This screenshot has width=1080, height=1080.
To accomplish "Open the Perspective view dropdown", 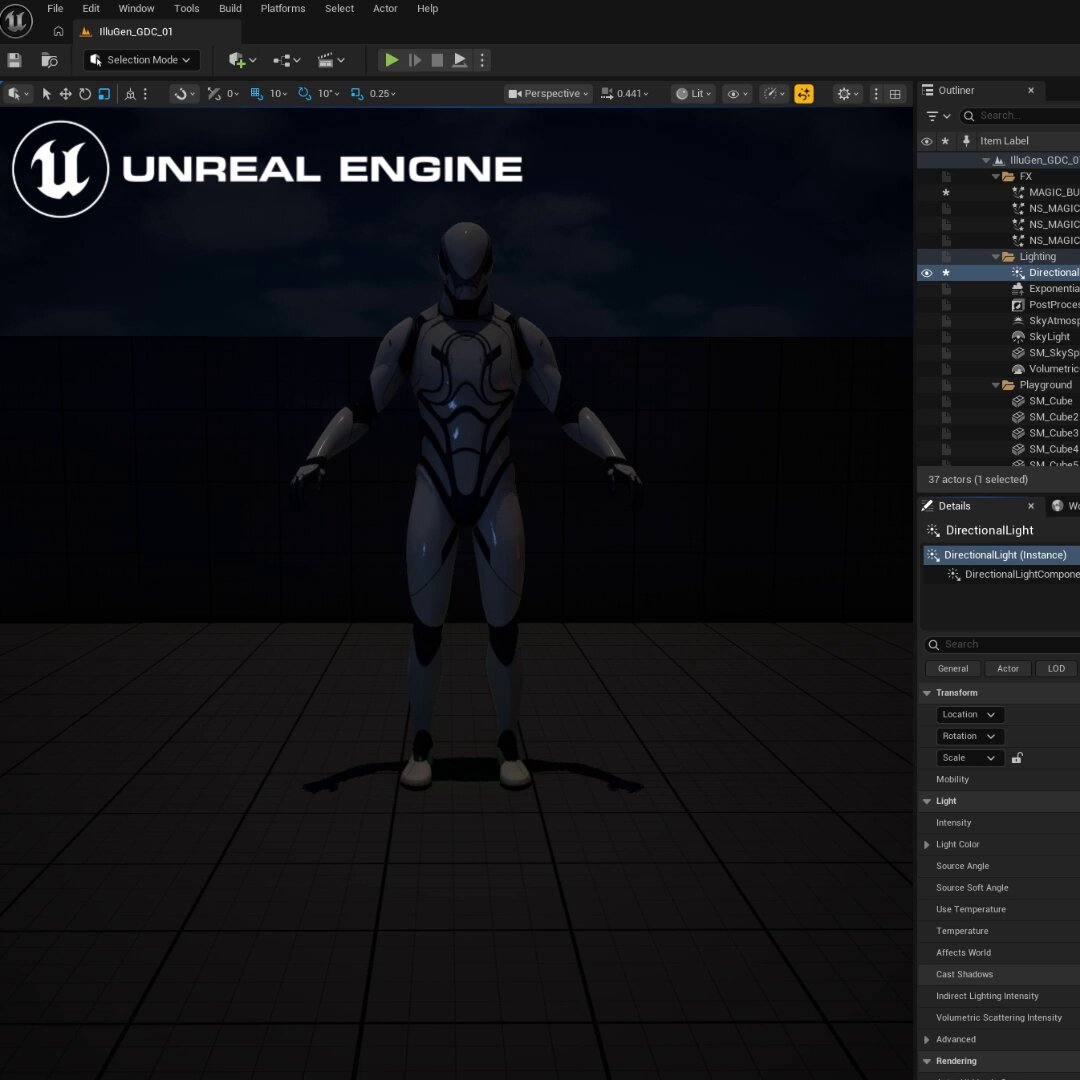I will click(548, 94).
